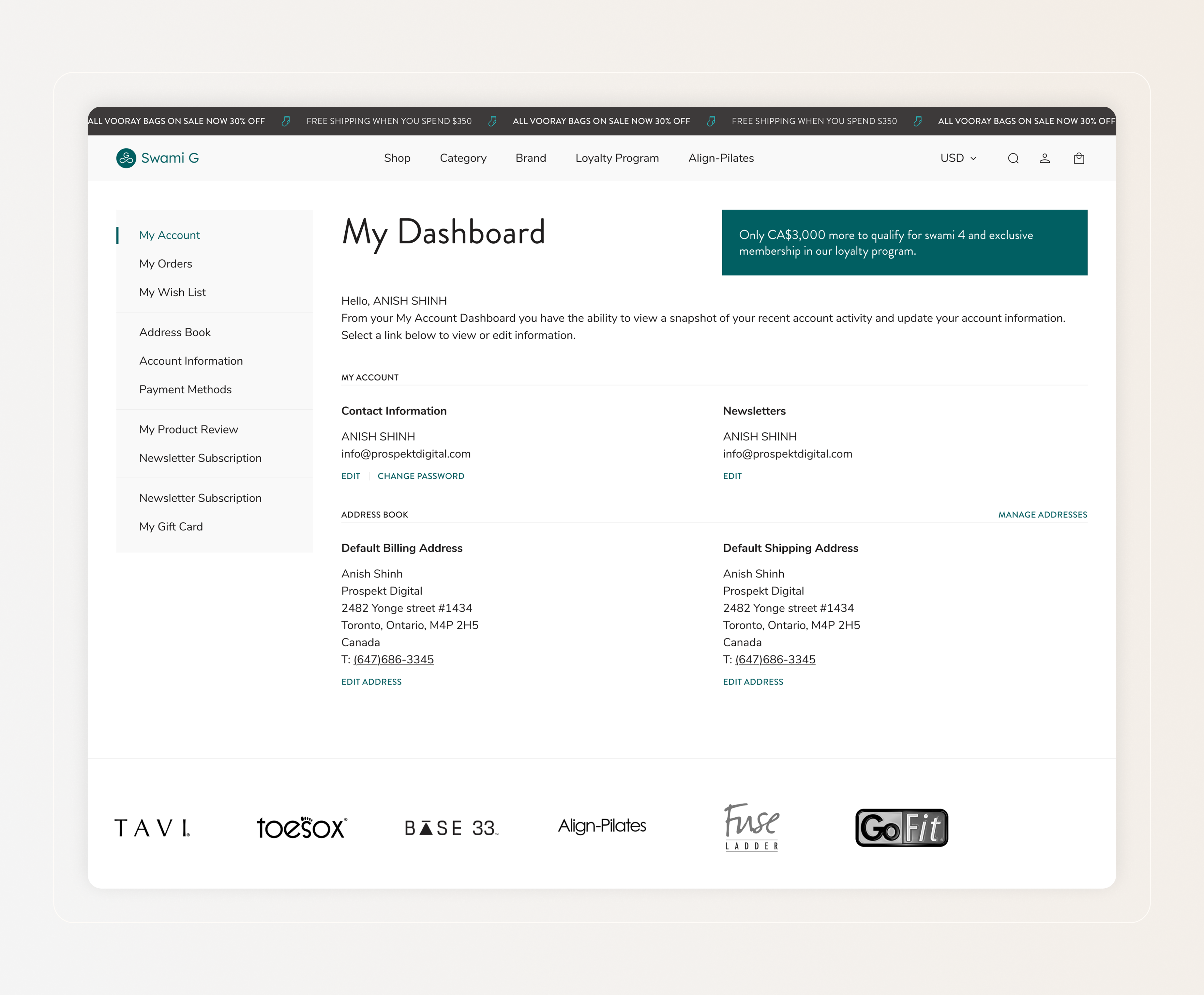Click the BASE 33 brand logo
Image resolution: width=1204 pixels, height=995 pixels.
pos(451,828)
